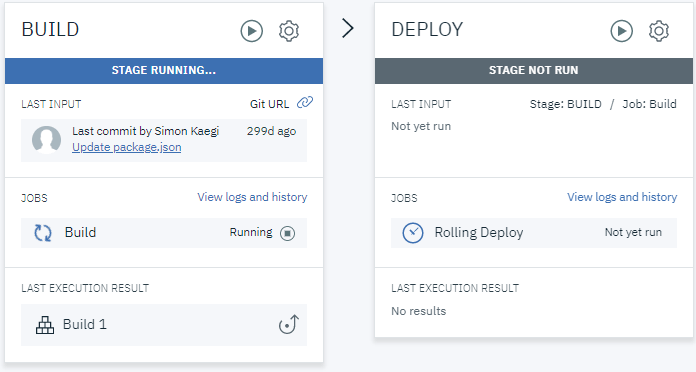
Task: Click Not yet run next to Rolling Deploy
Action: [x=633, y=232]
